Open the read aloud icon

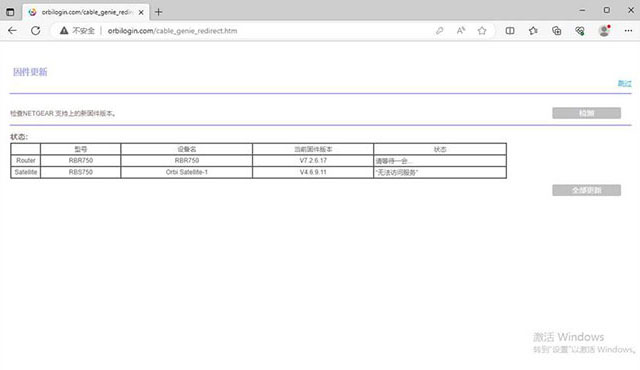coord(461,31)
